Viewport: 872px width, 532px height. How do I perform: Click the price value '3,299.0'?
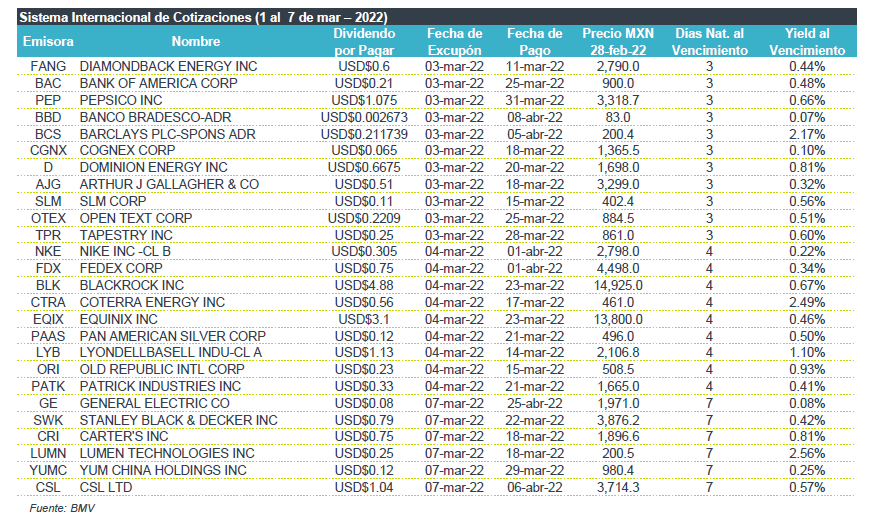[x=618, y=185]
